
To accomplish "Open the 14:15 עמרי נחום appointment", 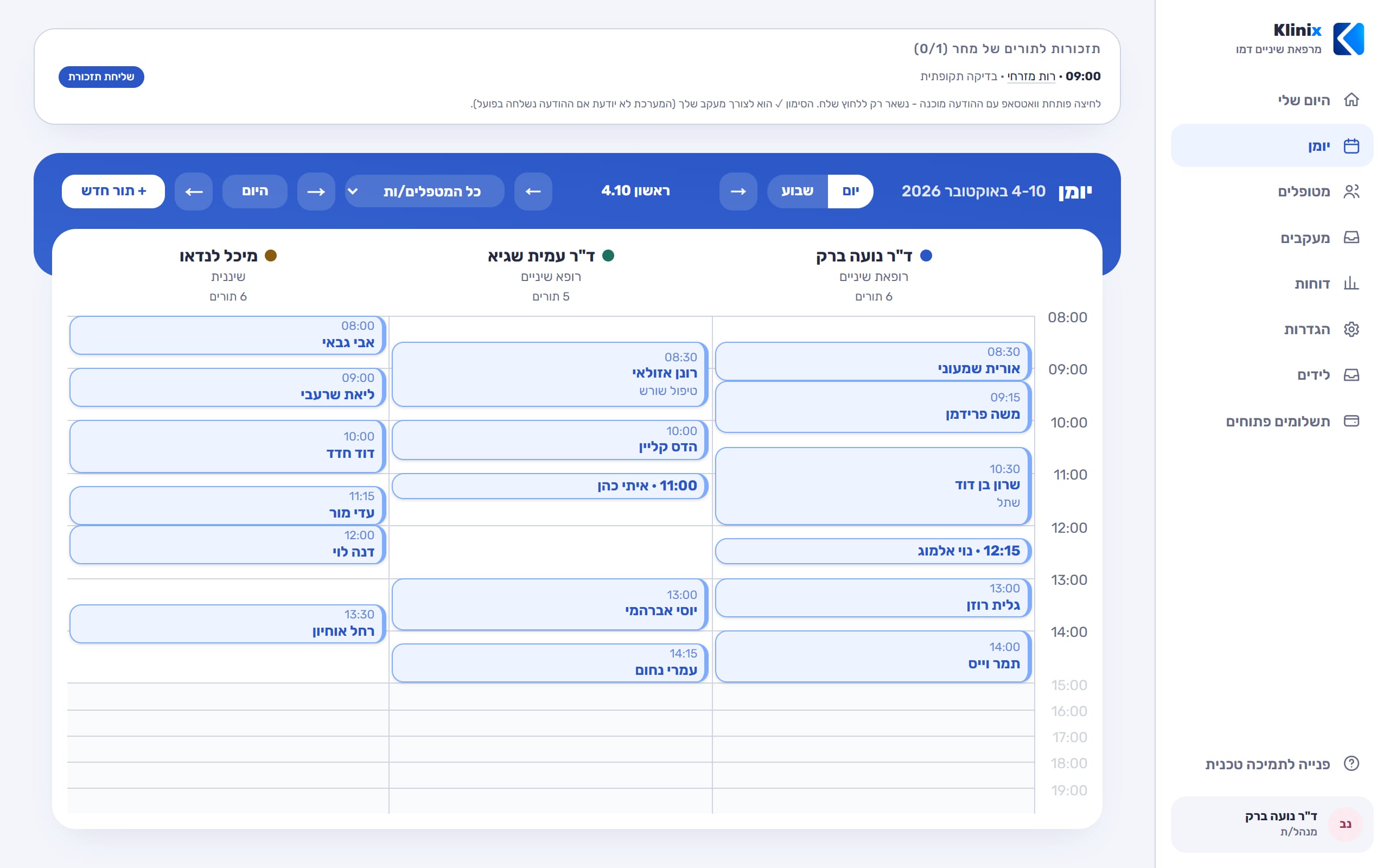I will 550,663.
